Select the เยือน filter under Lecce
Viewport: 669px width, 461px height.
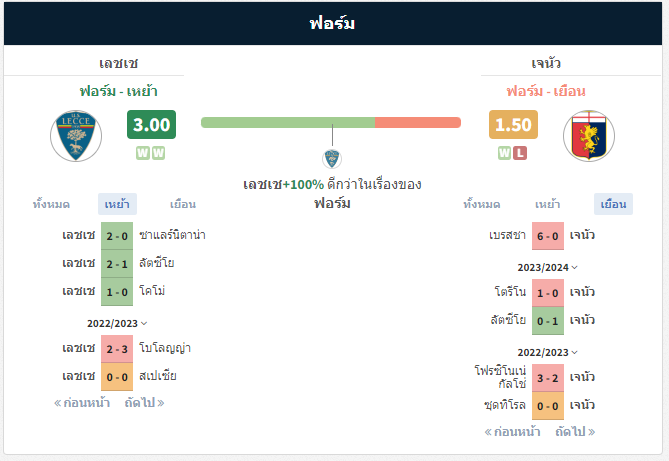pos(183,204)
